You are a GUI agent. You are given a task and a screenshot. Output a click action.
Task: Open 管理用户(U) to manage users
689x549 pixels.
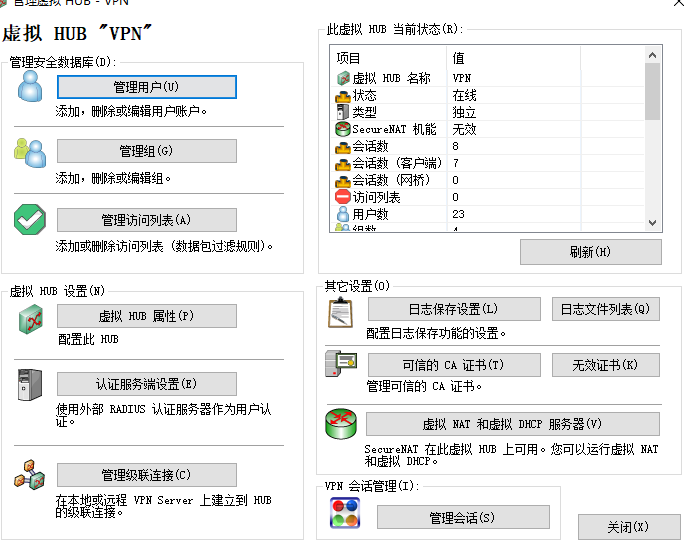click(147, 87)
